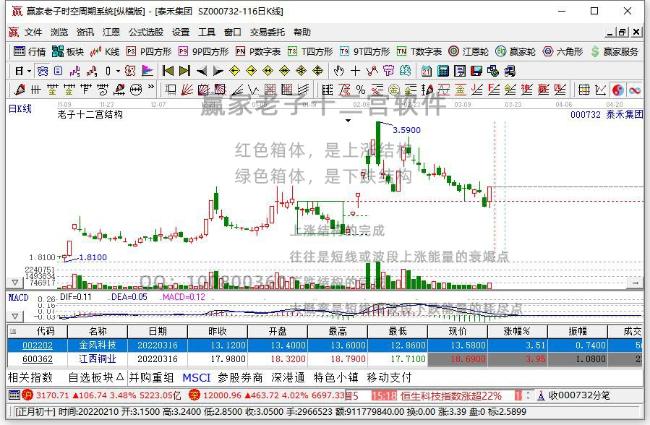The width and height of the screenshot is (650, 425).
Task: Click the calculator icon in toolbar
Action: [443, 71]
